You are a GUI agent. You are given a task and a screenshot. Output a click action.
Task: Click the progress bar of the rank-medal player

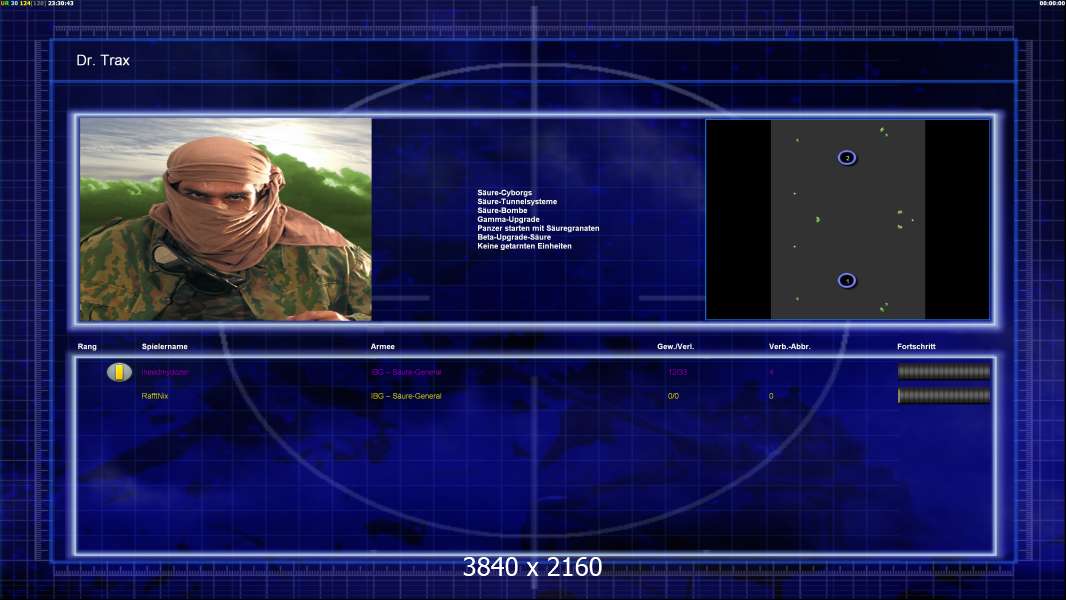pos(944,372)
